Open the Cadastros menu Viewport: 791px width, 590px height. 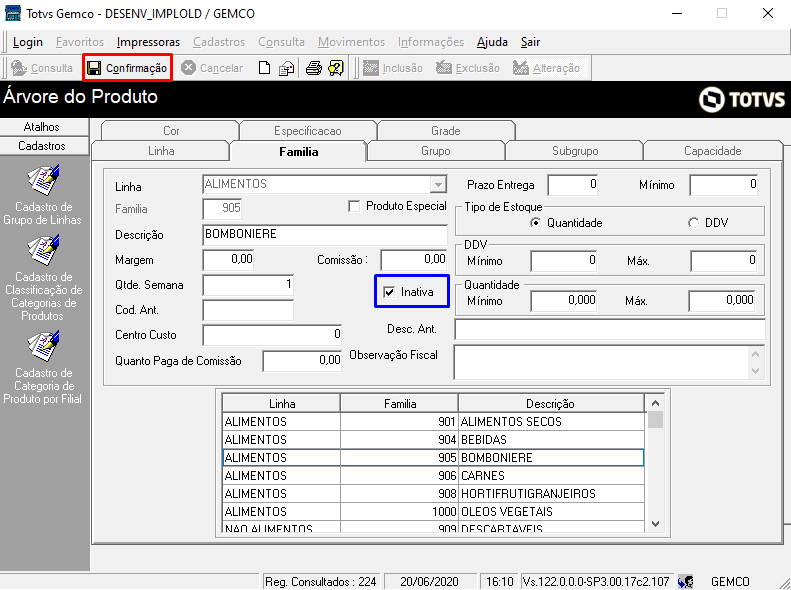(219, 42)
